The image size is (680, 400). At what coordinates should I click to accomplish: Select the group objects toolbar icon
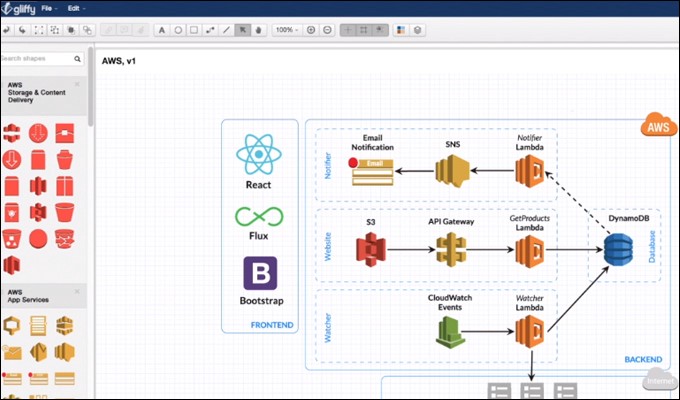coord(39,30)
